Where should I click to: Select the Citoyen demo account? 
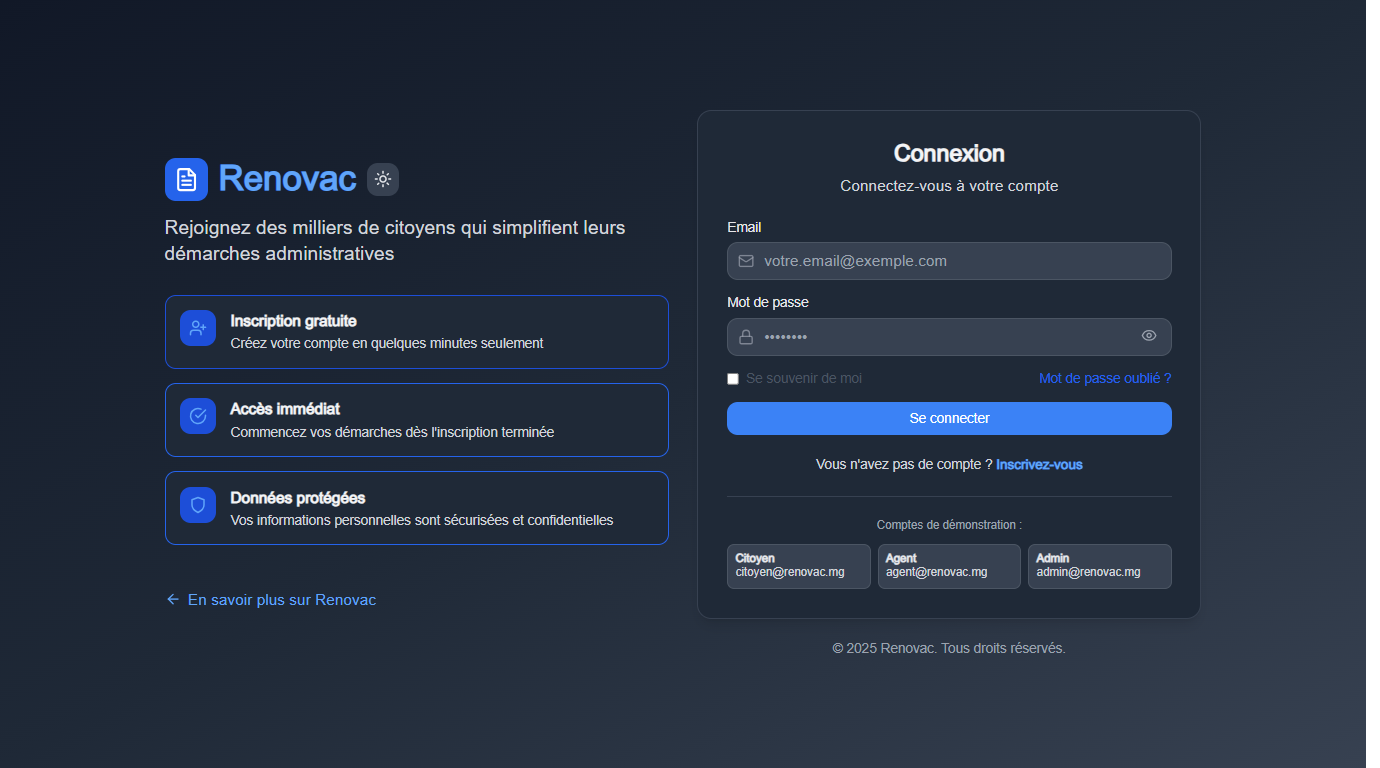(x=798, y=566)
